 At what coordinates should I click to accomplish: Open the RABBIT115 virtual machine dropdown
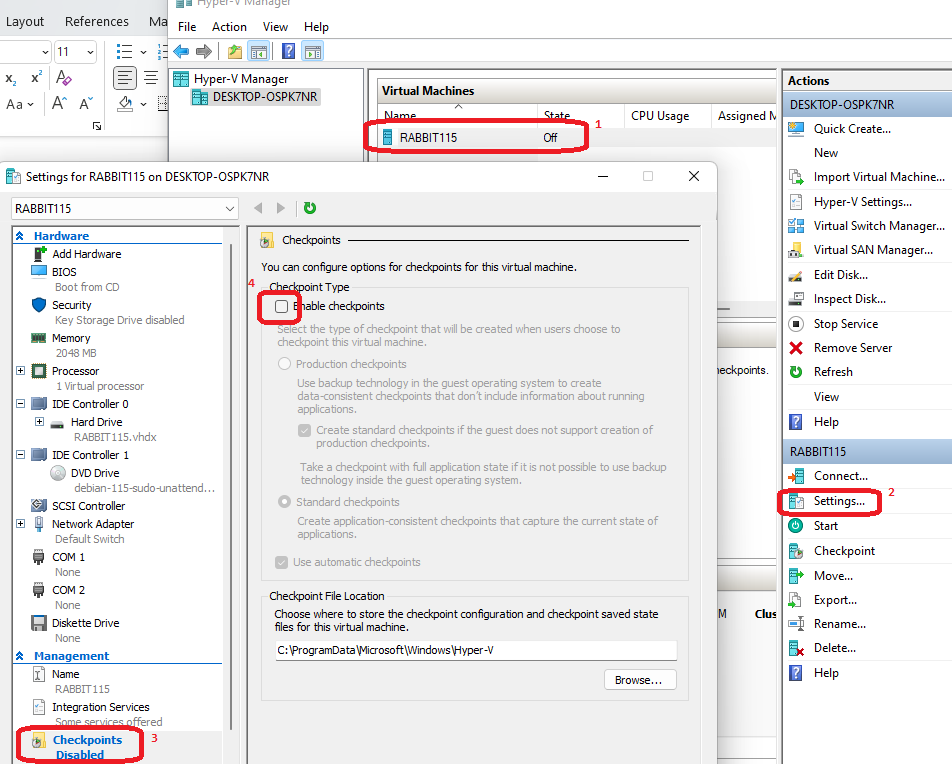click(x=124, y=208)
